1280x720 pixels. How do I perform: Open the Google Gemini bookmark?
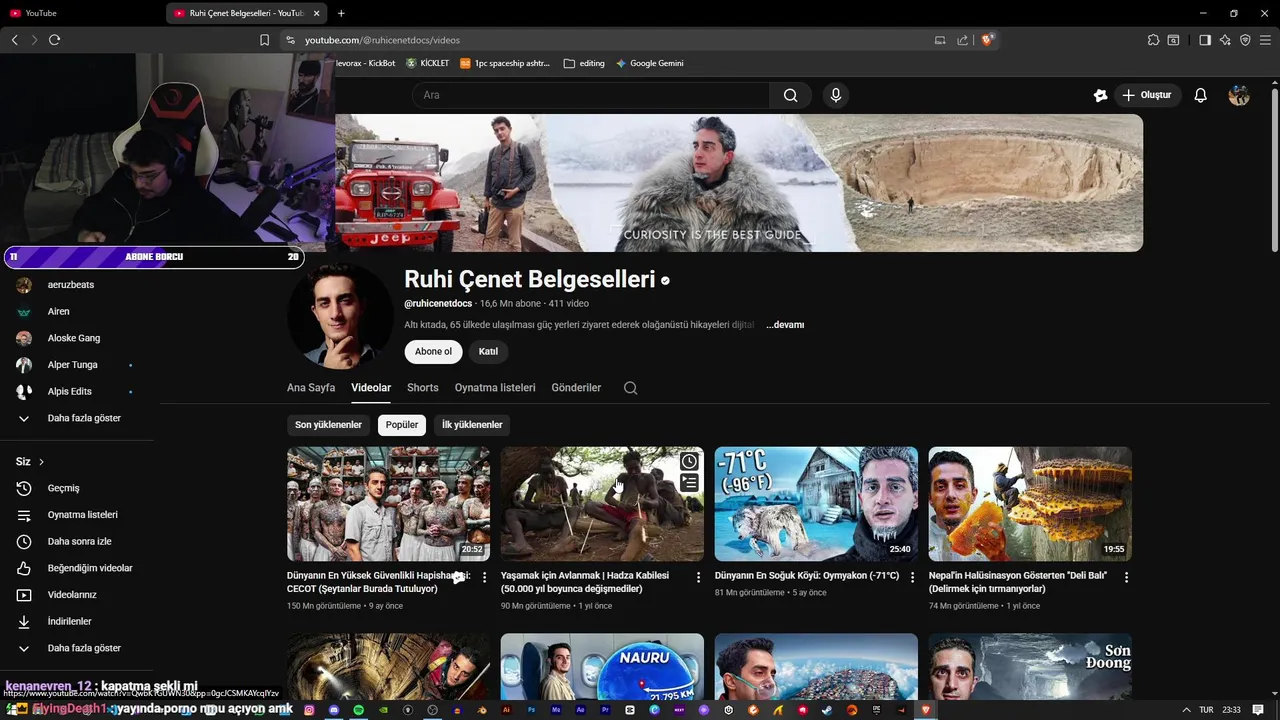click(650, 63)
